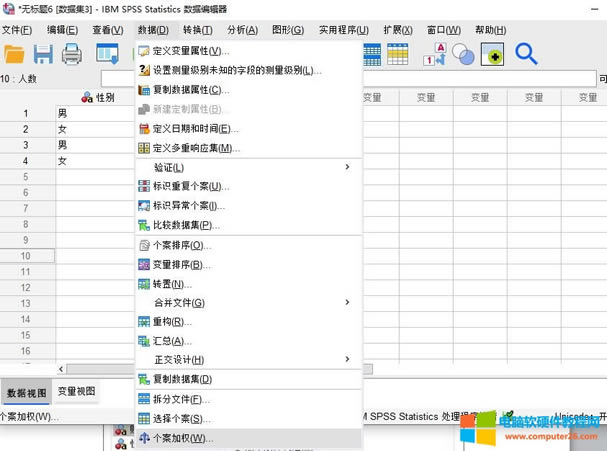Open 标识重复个案 from the menu

click(190, 186)
